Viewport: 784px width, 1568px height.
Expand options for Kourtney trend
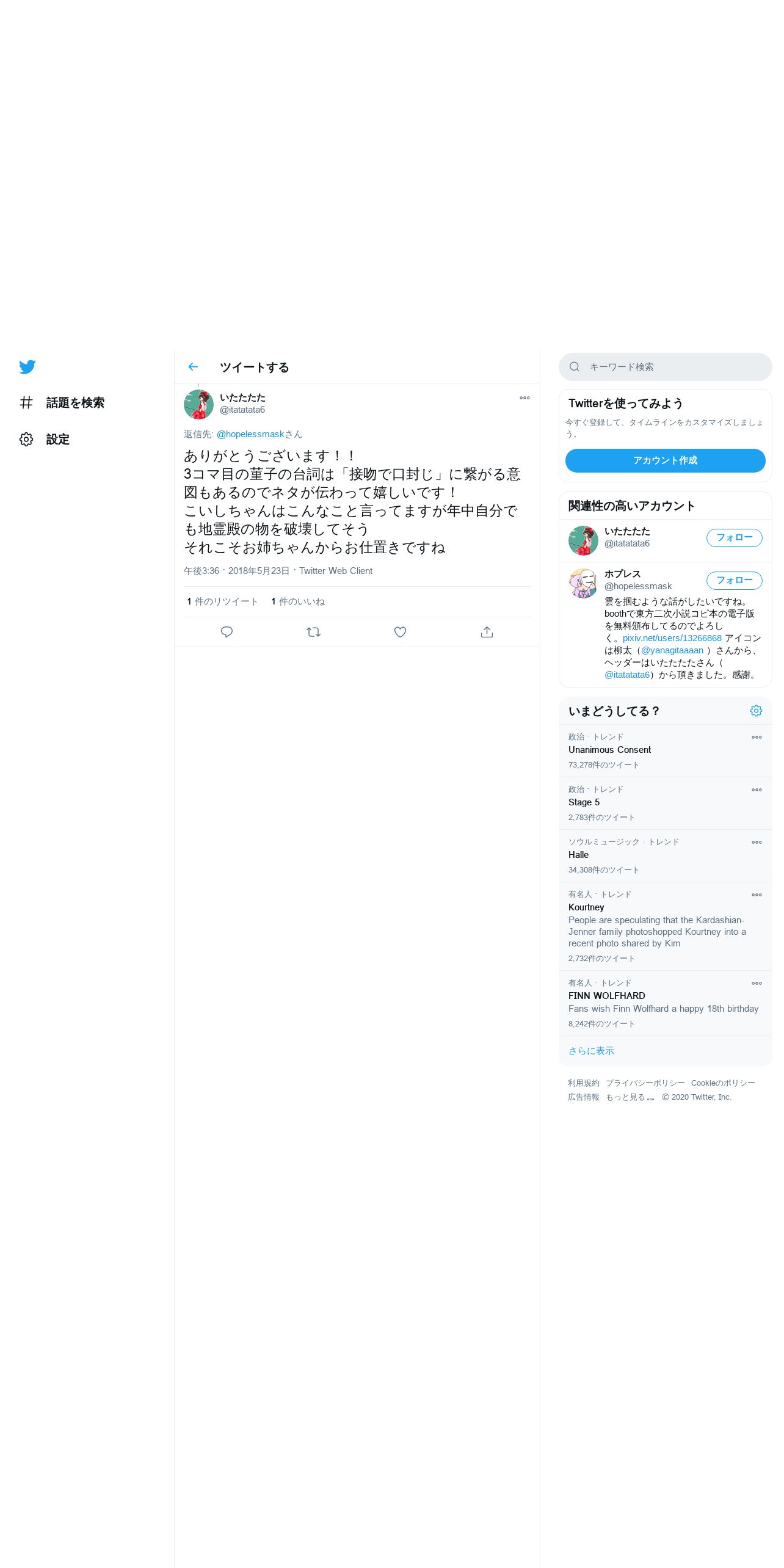757,895
